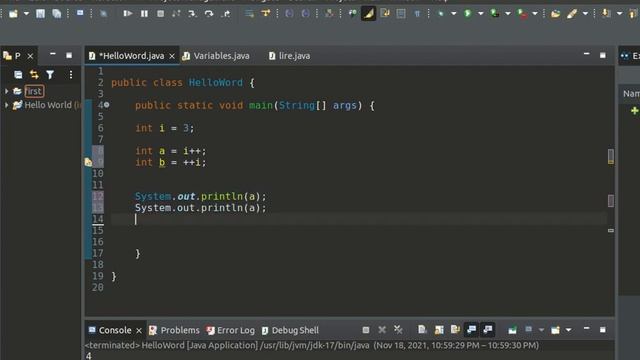Save the current file
Screen dimensions: 640x360
pos(40,14)
